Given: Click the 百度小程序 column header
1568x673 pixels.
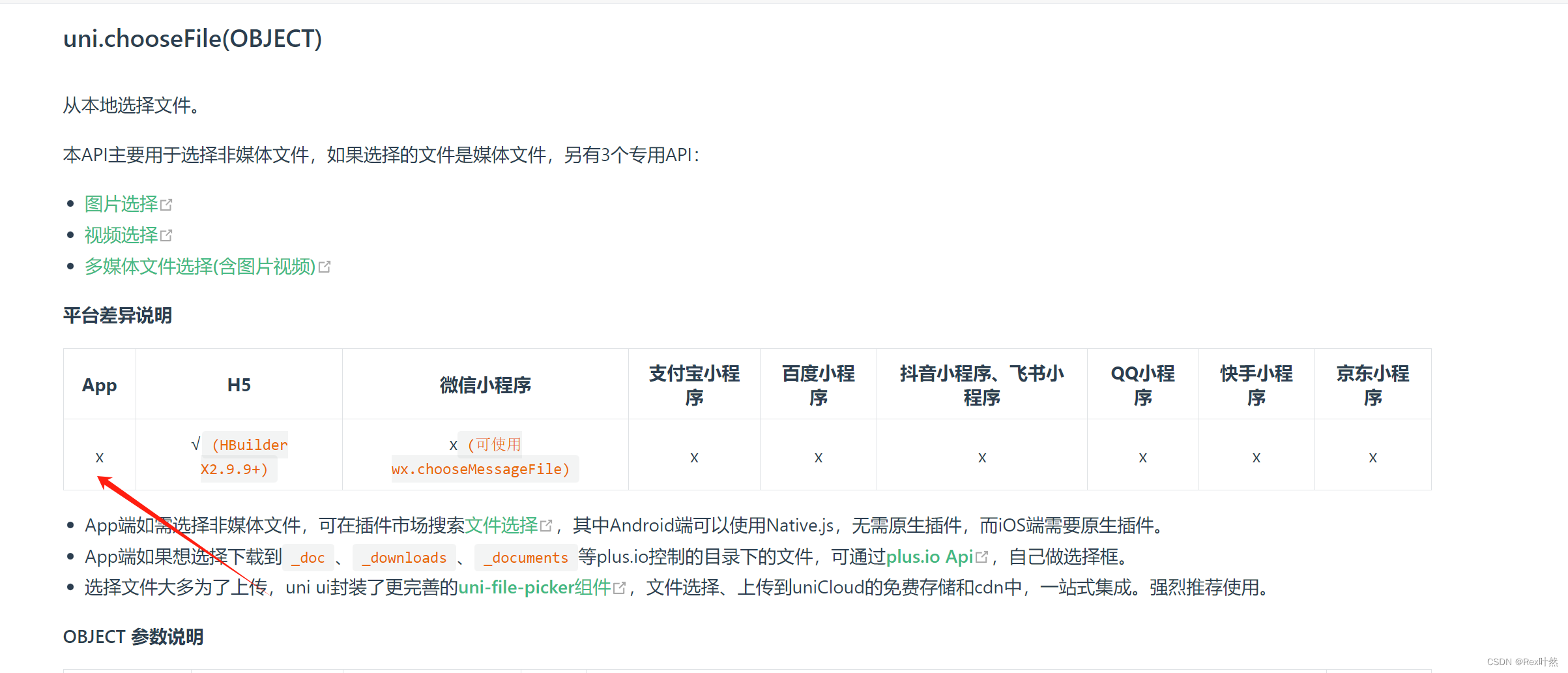Looking at the screenshot, I should tap(819, 385).
